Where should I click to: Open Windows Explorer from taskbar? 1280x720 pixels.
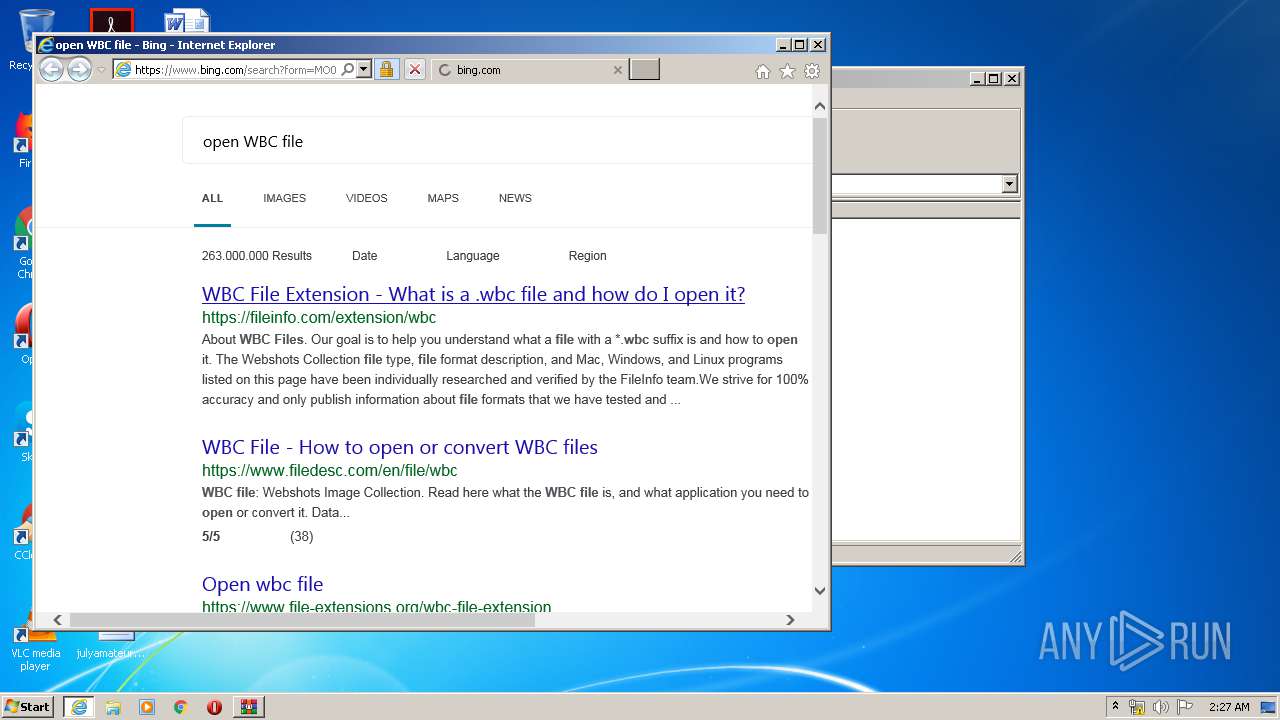tap(113, 707)
